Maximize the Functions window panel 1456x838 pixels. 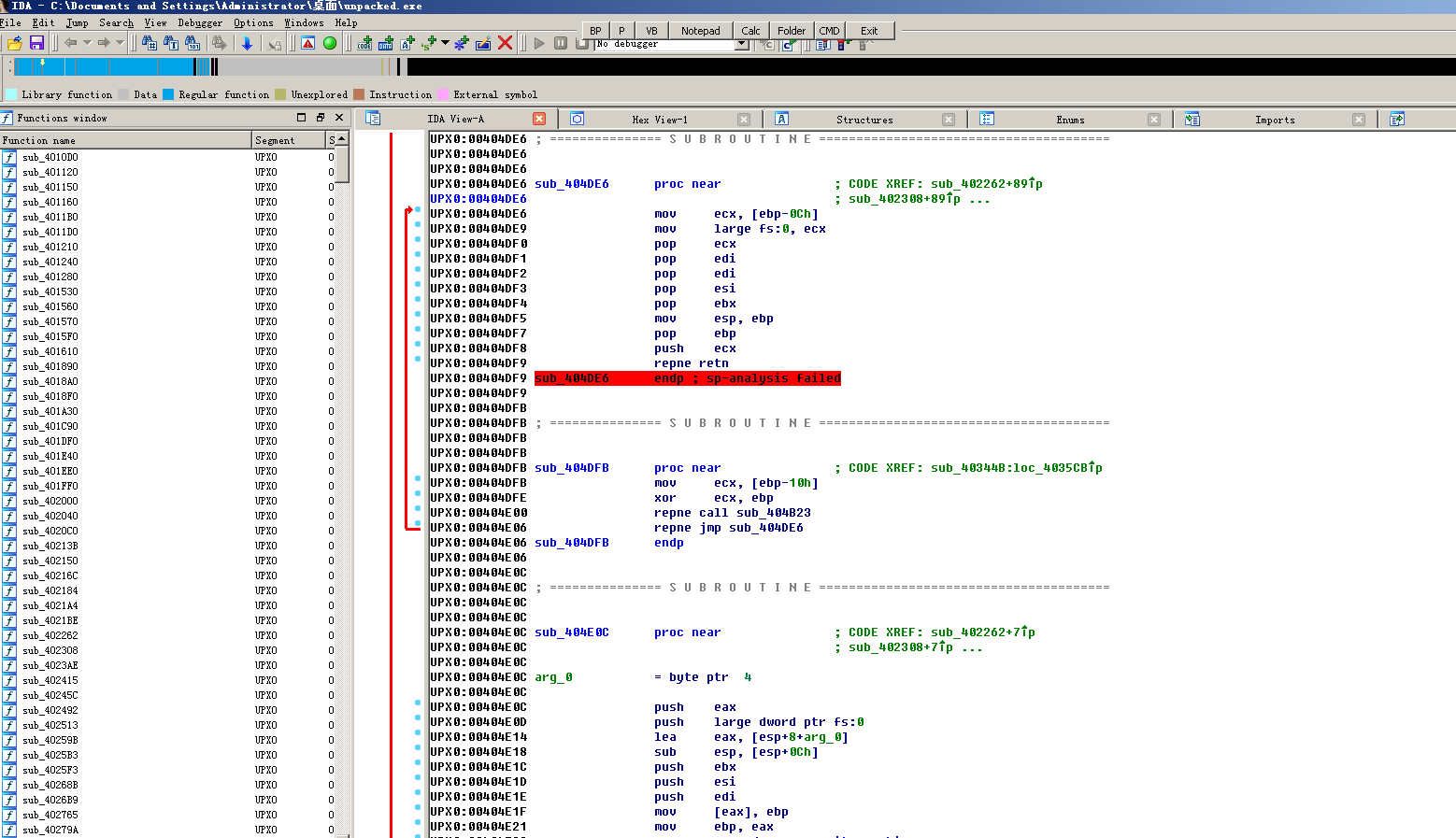301,118
